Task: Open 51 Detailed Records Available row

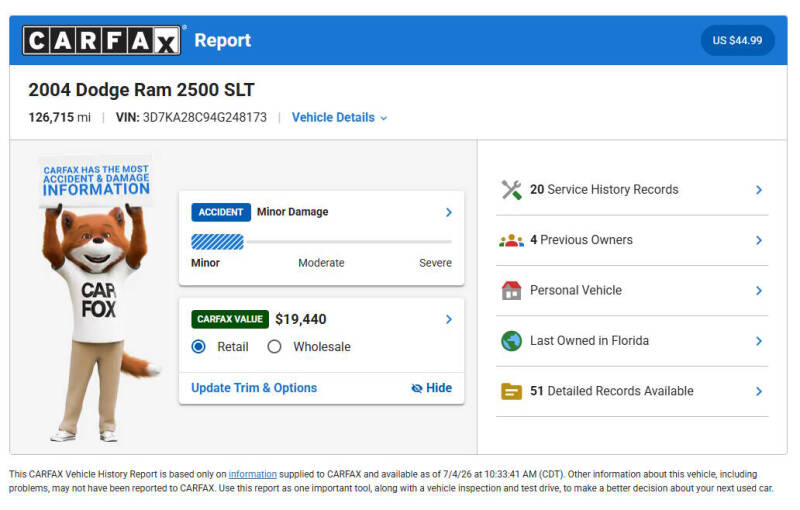Action: [x=632, y=392]
